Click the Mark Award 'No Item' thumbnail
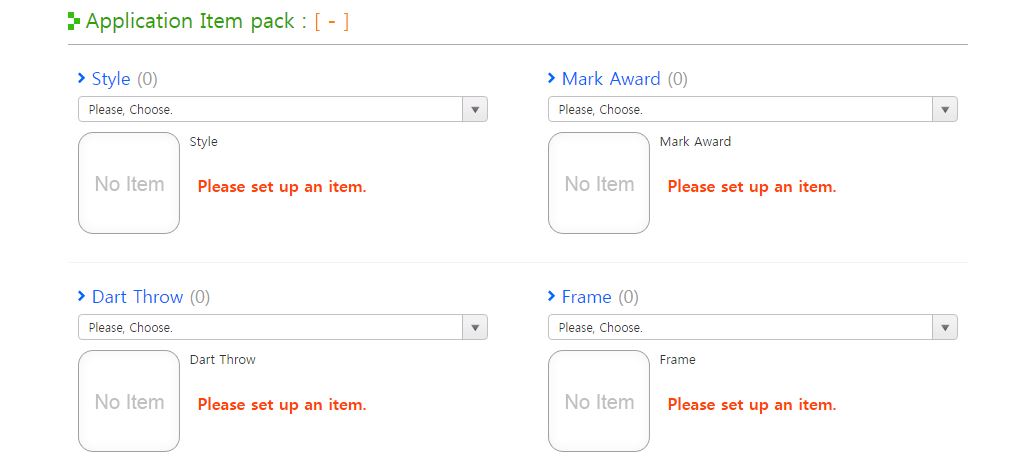 click(599, 183)
